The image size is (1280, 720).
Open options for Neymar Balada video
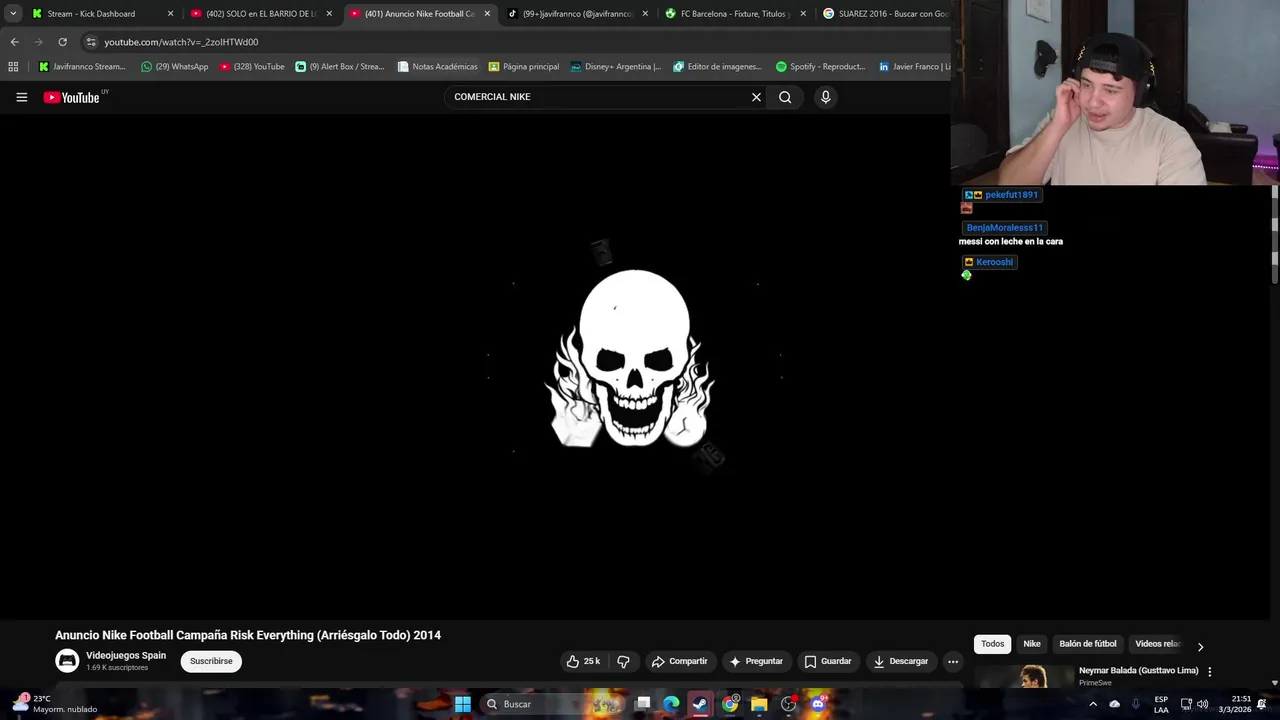[x=1209, y=672]
